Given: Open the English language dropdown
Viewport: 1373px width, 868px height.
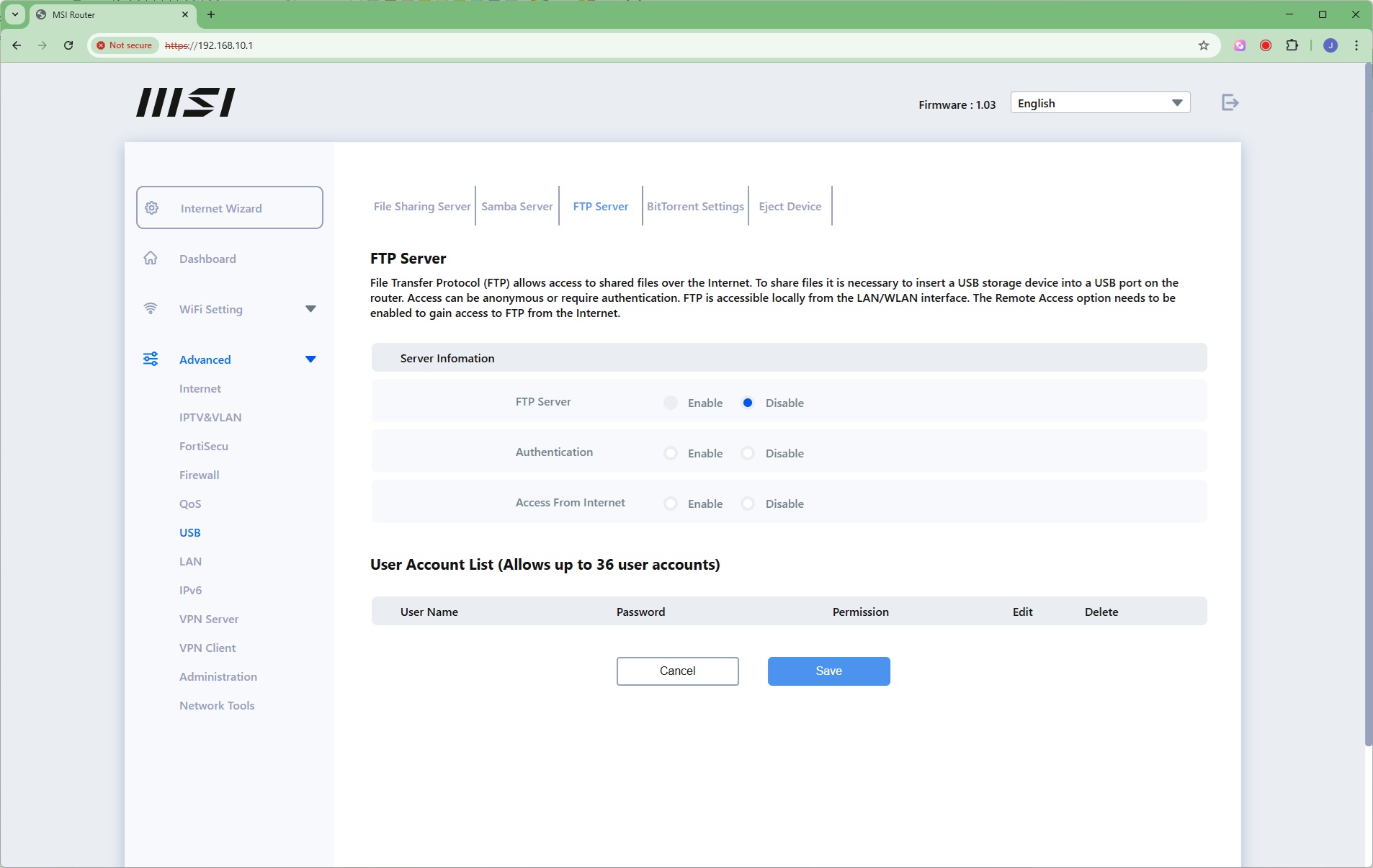Looking at the screenshot, I should click(1100, 103).
